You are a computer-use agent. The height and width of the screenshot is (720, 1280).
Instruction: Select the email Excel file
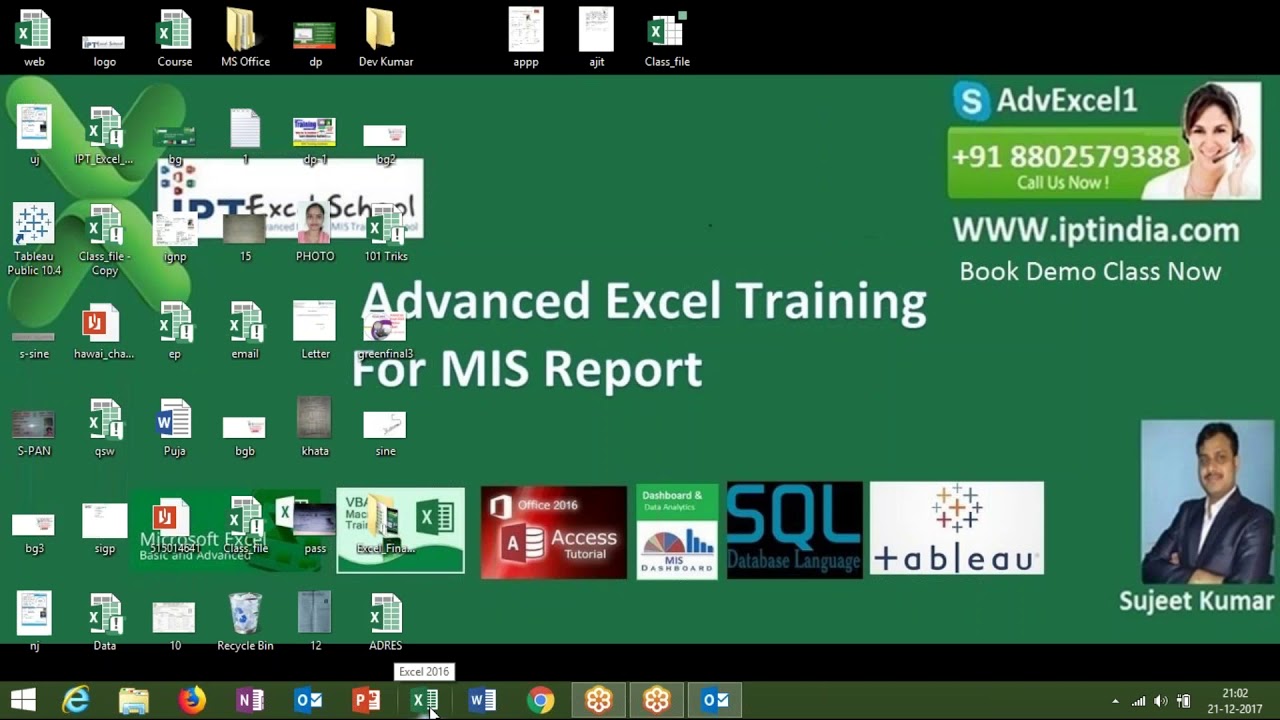(x=245, y=331)
